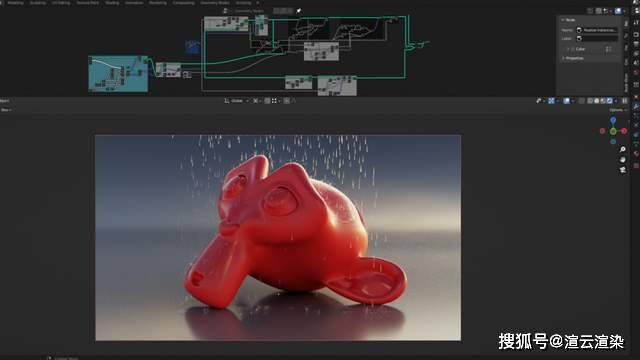Screen dimensions: 640x360
Task: Open viewport gizmo options dropdown
Action: 557,101
